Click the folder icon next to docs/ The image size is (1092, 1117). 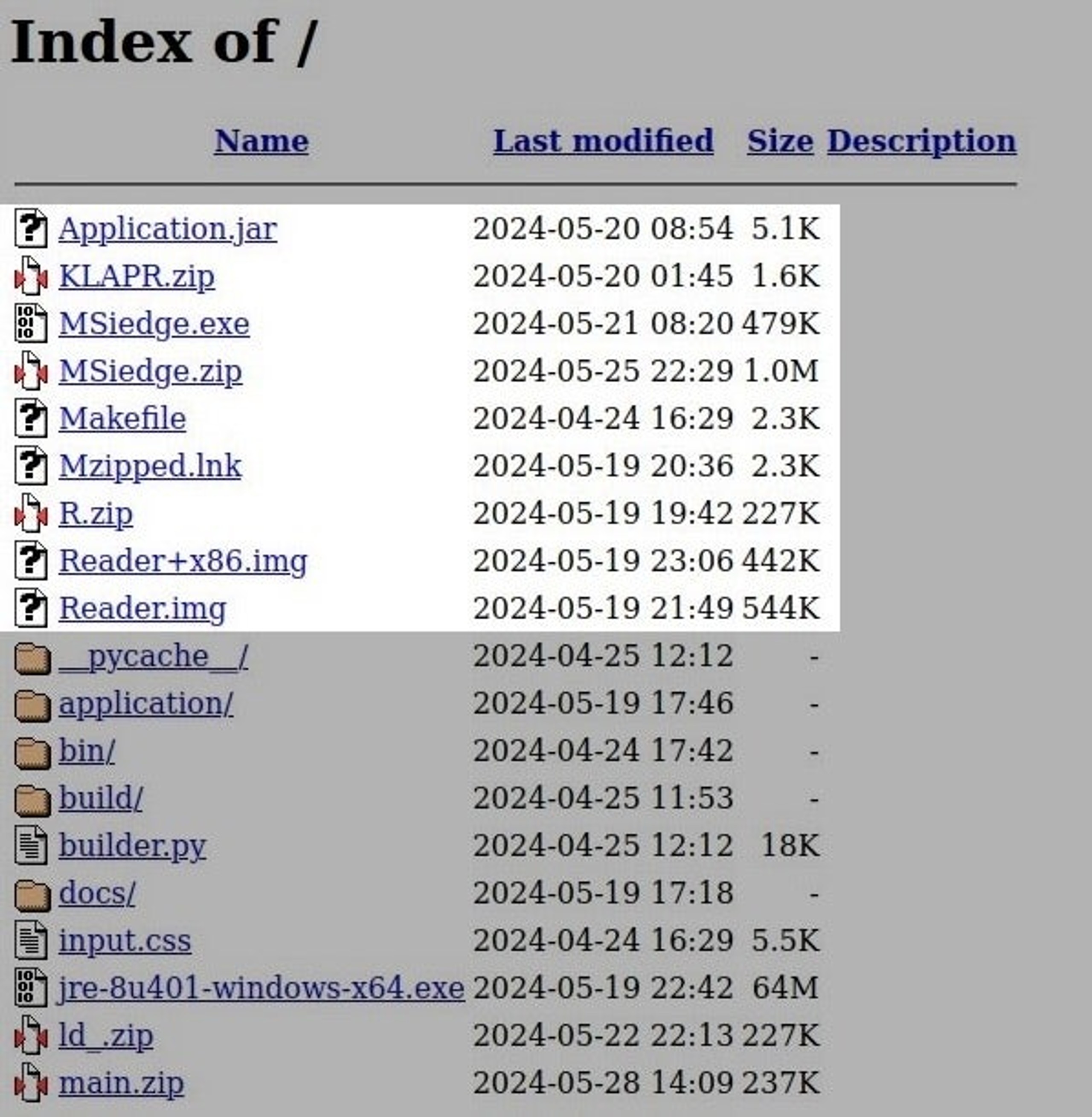pyautogui.click(x=32, y=895)
